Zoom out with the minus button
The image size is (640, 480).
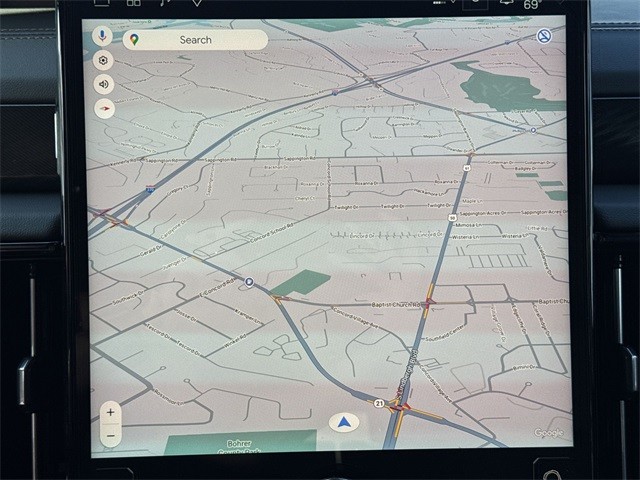pos(111,435)
